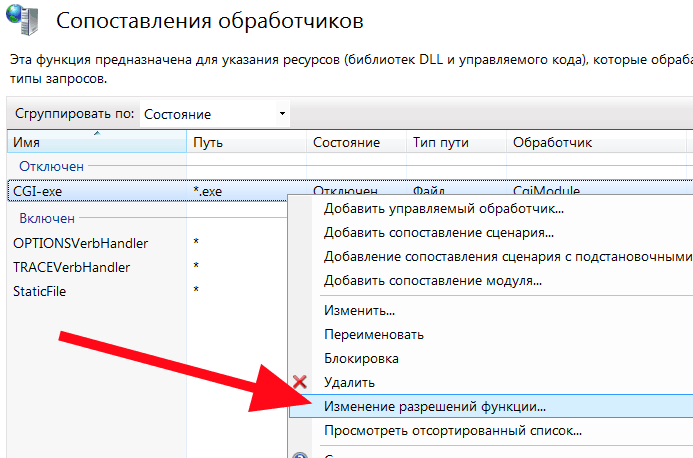This screenshot has height=458, width=693.
Task: Select the StaticFile handler entry
Action: click(x=40, y=291)
